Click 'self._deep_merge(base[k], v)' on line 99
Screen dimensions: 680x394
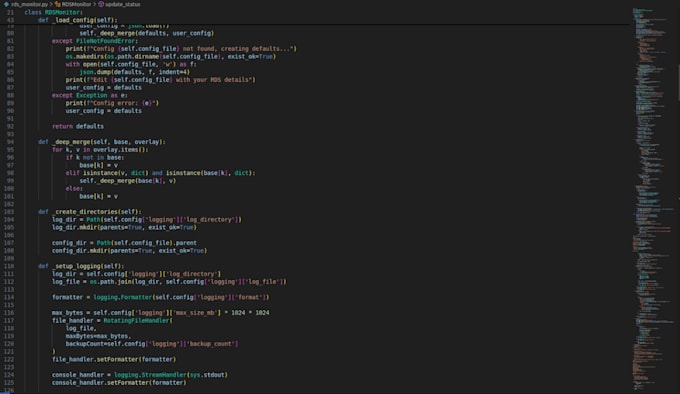[x=128, y=181]
